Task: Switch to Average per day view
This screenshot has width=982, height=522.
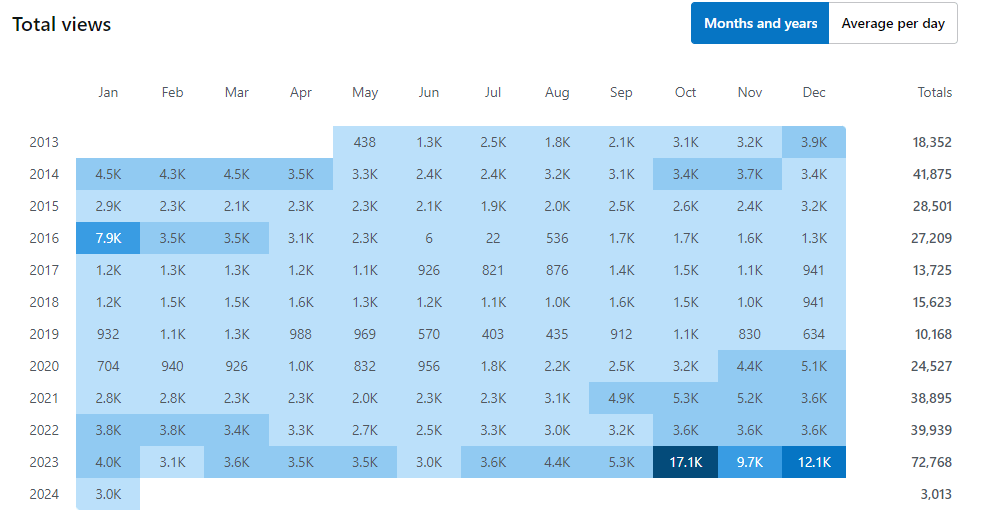Action: (x=892, y=23)
